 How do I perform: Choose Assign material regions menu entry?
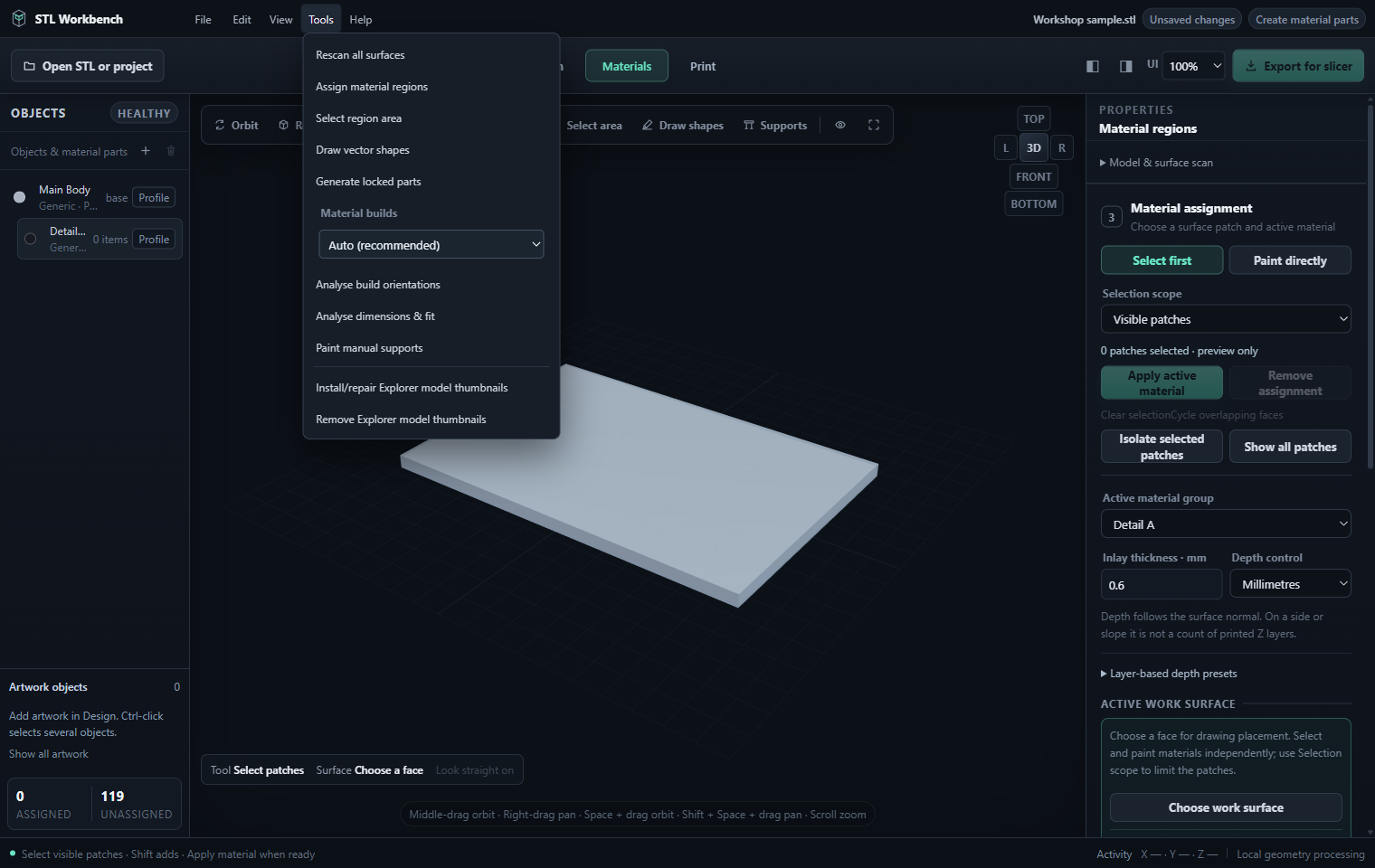tap(431, 87)
